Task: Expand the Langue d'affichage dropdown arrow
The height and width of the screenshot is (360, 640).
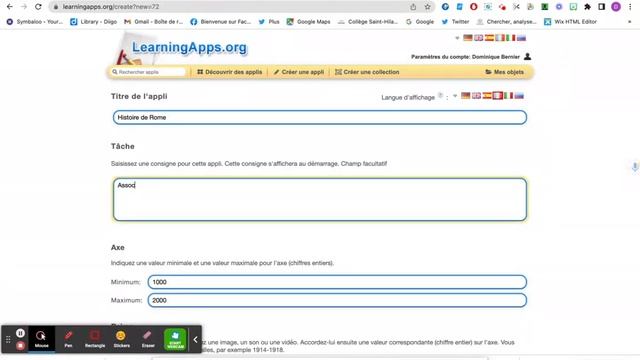Action: coord(455,96)
